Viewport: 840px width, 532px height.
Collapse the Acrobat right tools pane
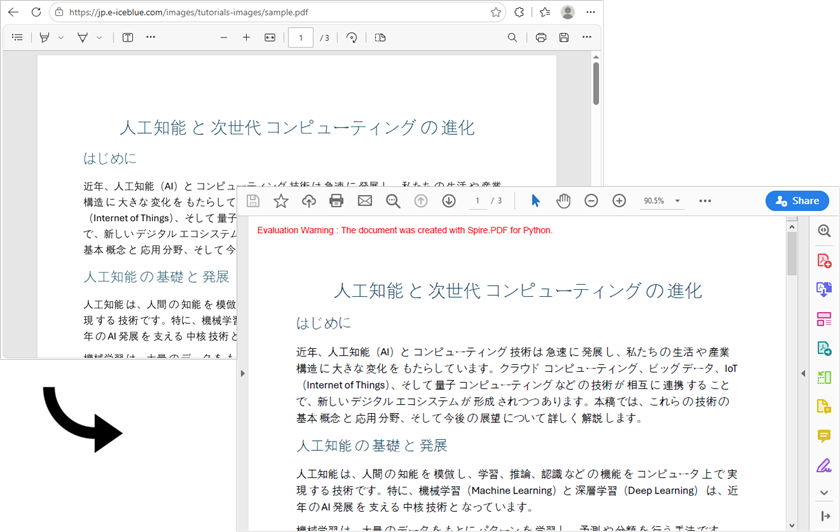coord(825,516)
